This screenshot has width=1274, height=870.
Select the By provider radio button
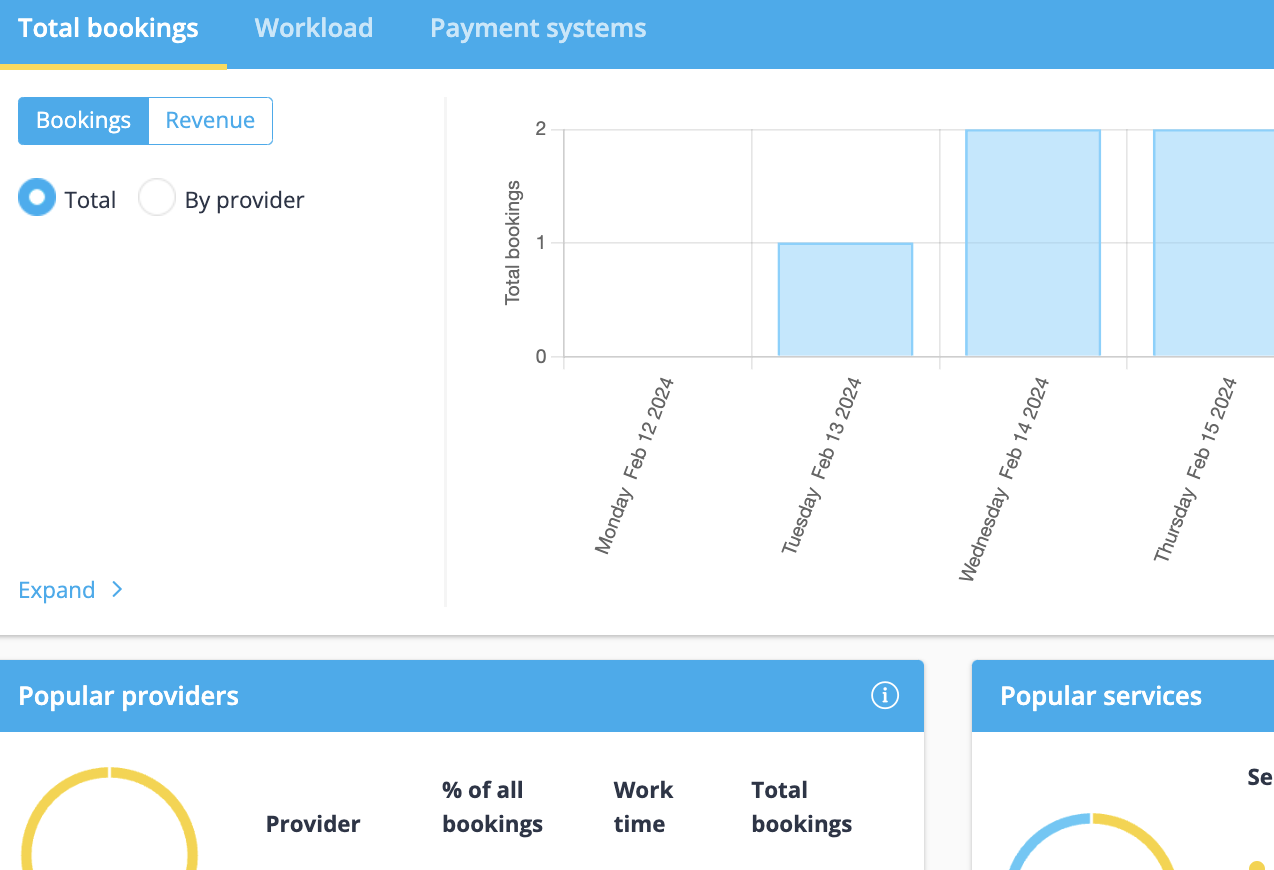(157, 199)
